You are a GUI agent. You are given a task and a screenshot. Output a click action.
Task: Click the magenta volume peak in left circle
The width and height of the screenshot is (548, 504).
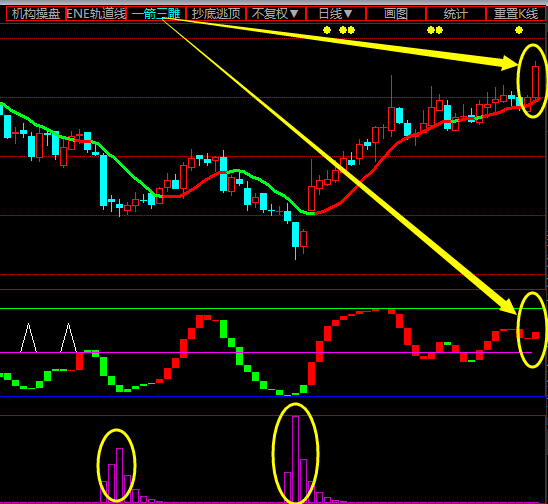(119, 475)
